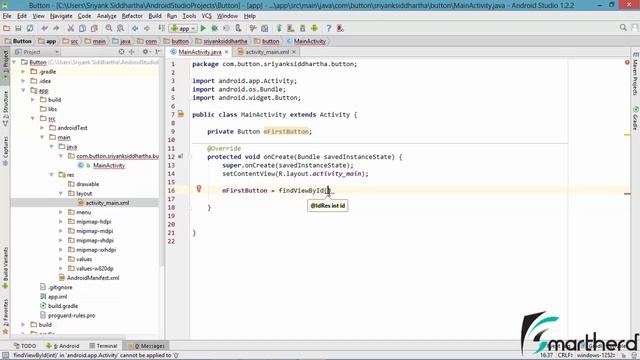Image resolution: width=640 pixels, height=360 pixels.
Task: Collapse the res folder
Action: 51,175
